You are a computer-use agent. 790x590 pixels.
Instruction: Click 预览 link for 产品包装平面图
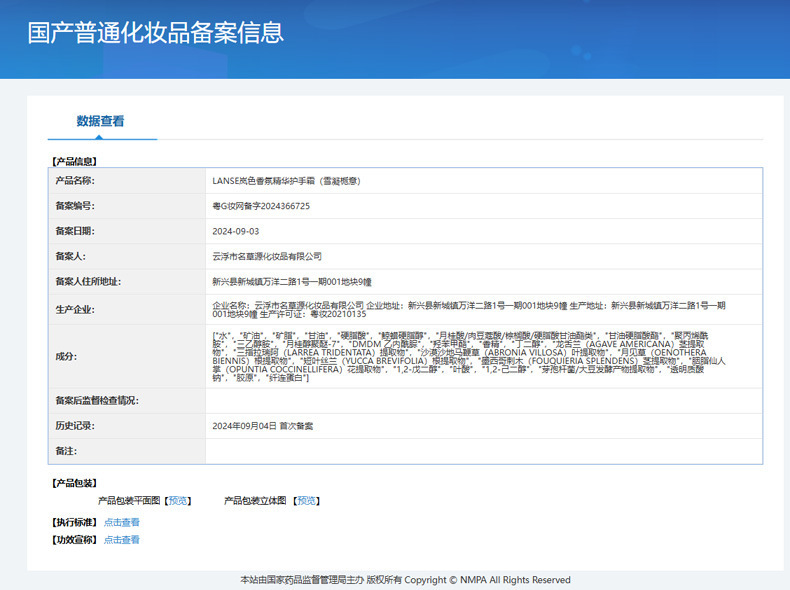pos(178,500)
